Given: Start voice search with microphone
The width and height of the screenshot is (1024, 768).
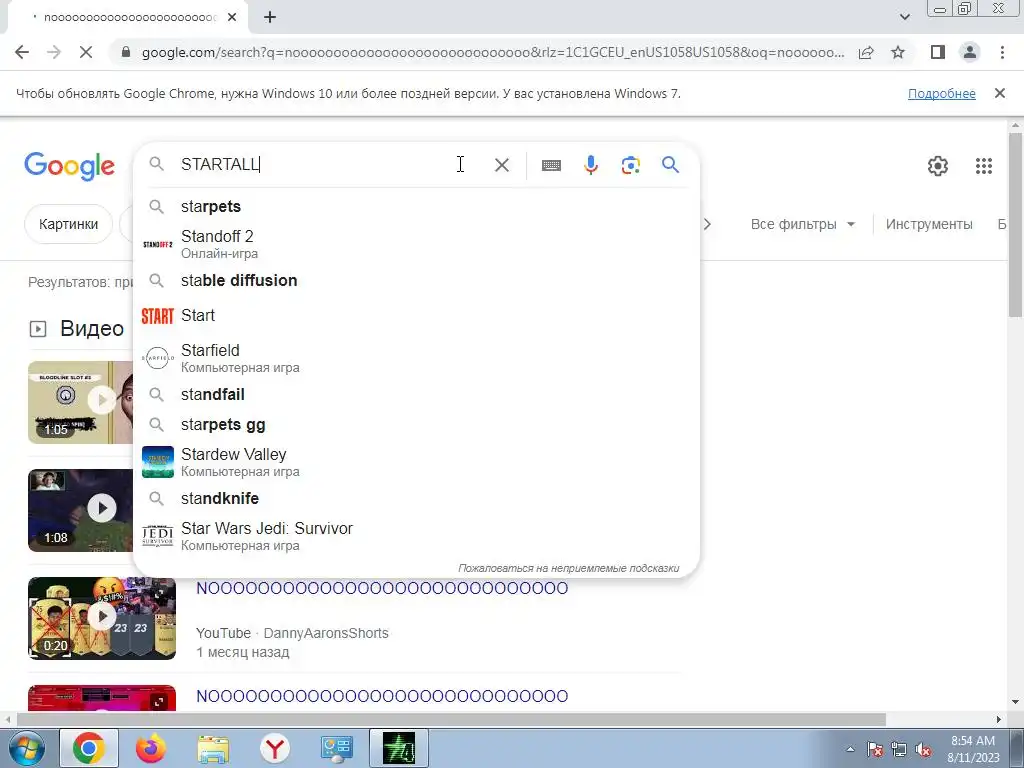Looking at the screenshot, I should [x=590, y=165].
